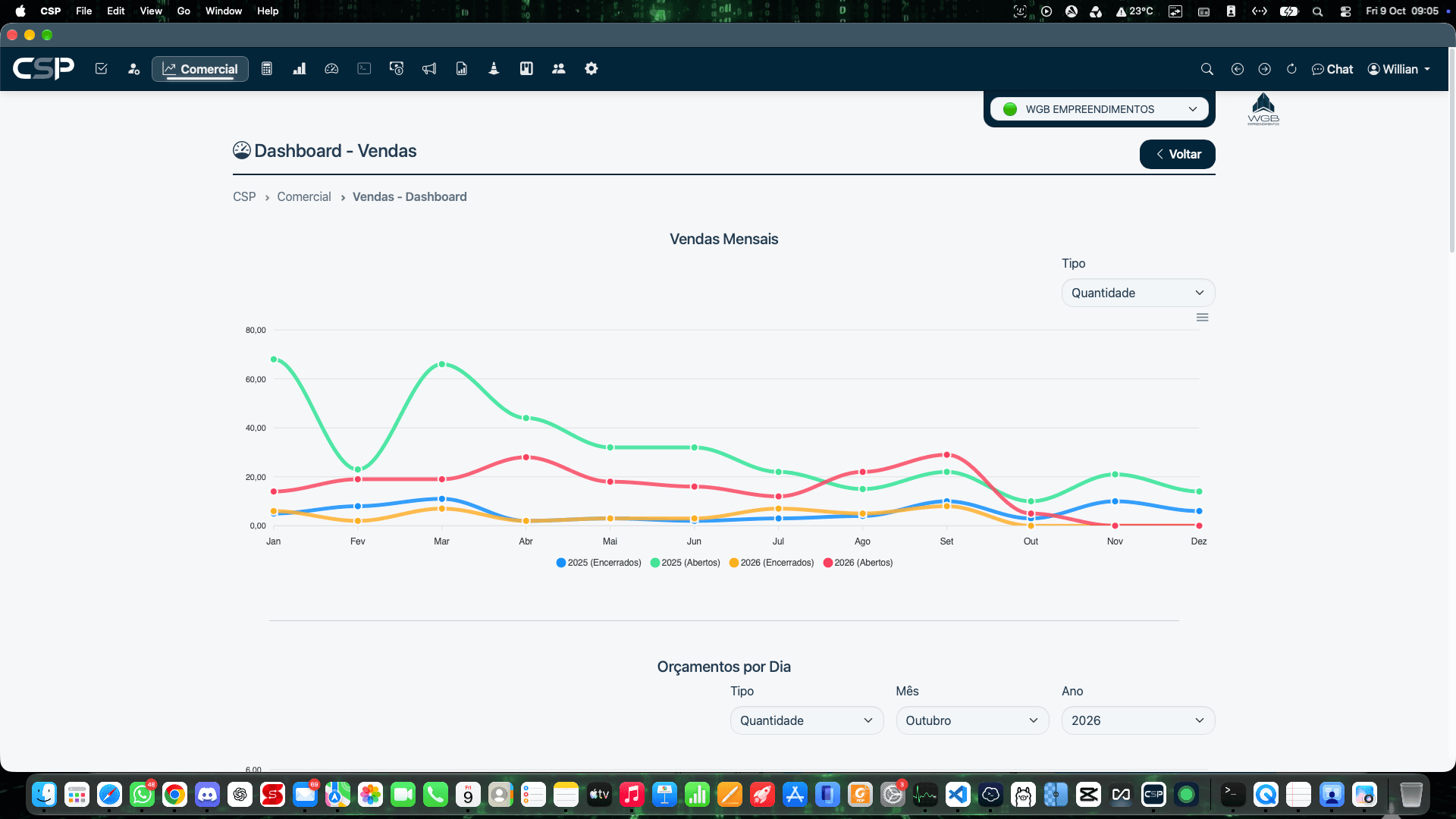Image resolution: width=1456 pixels, height=819 pixels.
Task: Open the megaphone marketing icon
Action: (429, 69)
